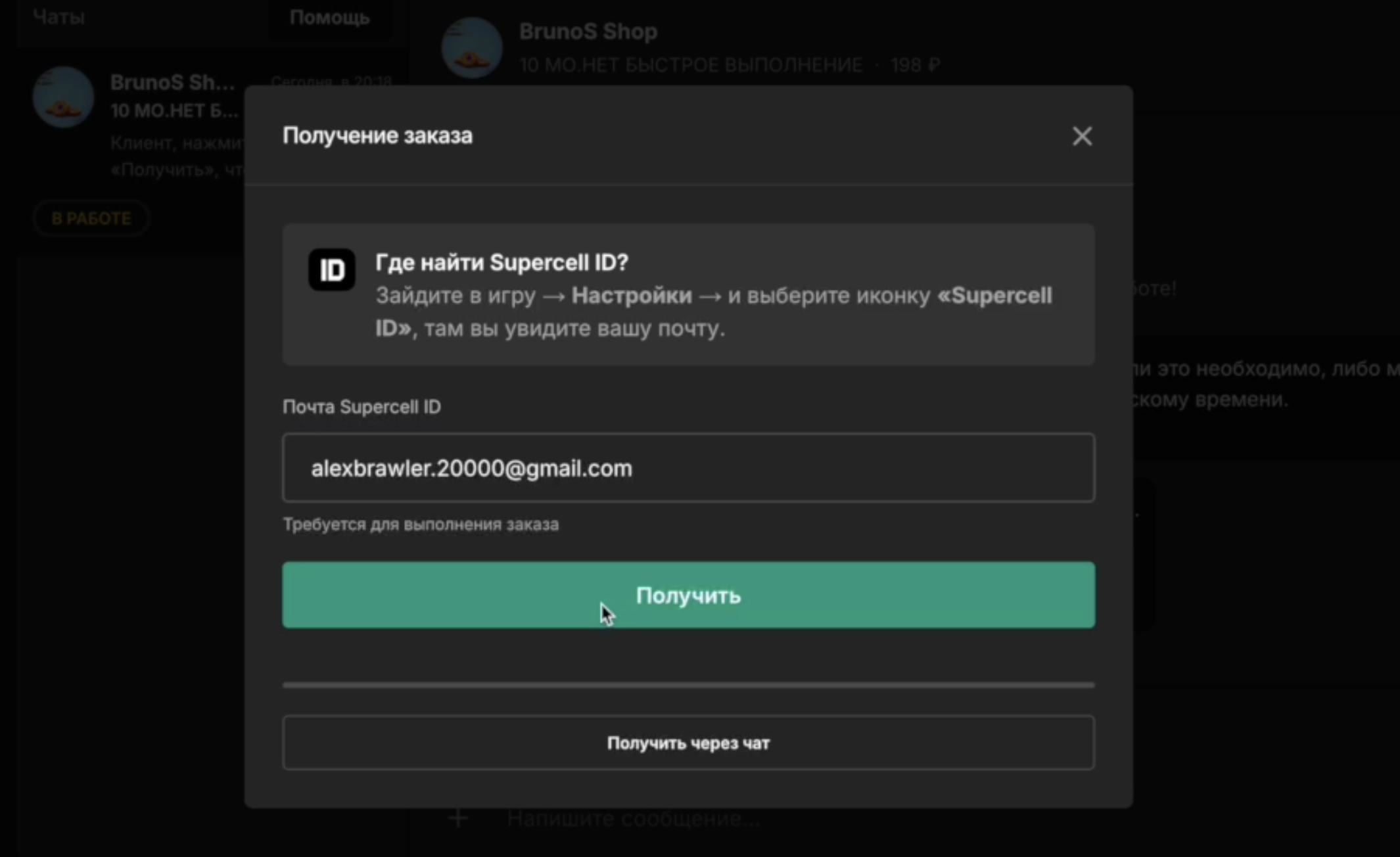Click BrunoS Shop avatar in chat header

tap(471, 47)
